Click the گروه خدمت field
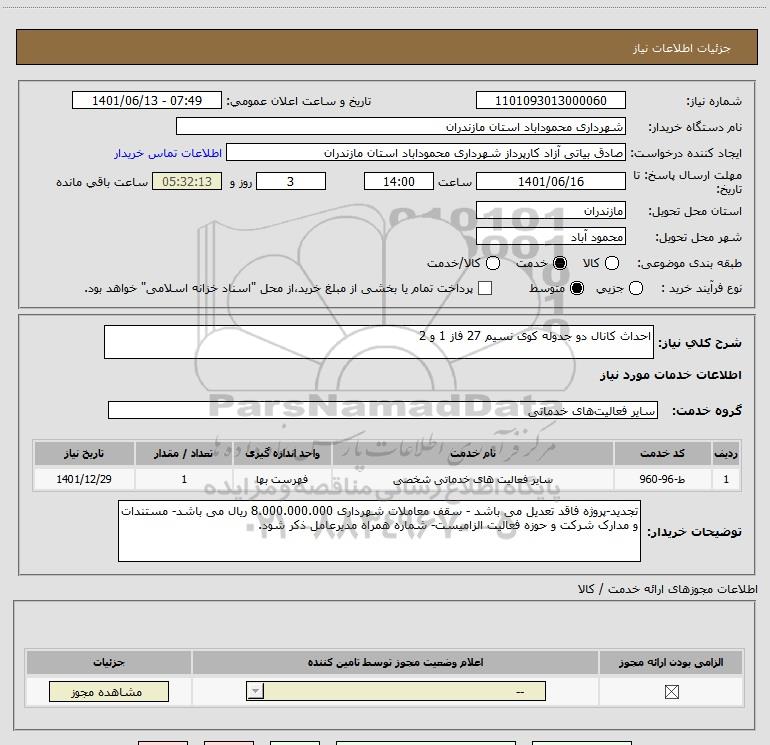Screen dimensions: 770x745 383,411
